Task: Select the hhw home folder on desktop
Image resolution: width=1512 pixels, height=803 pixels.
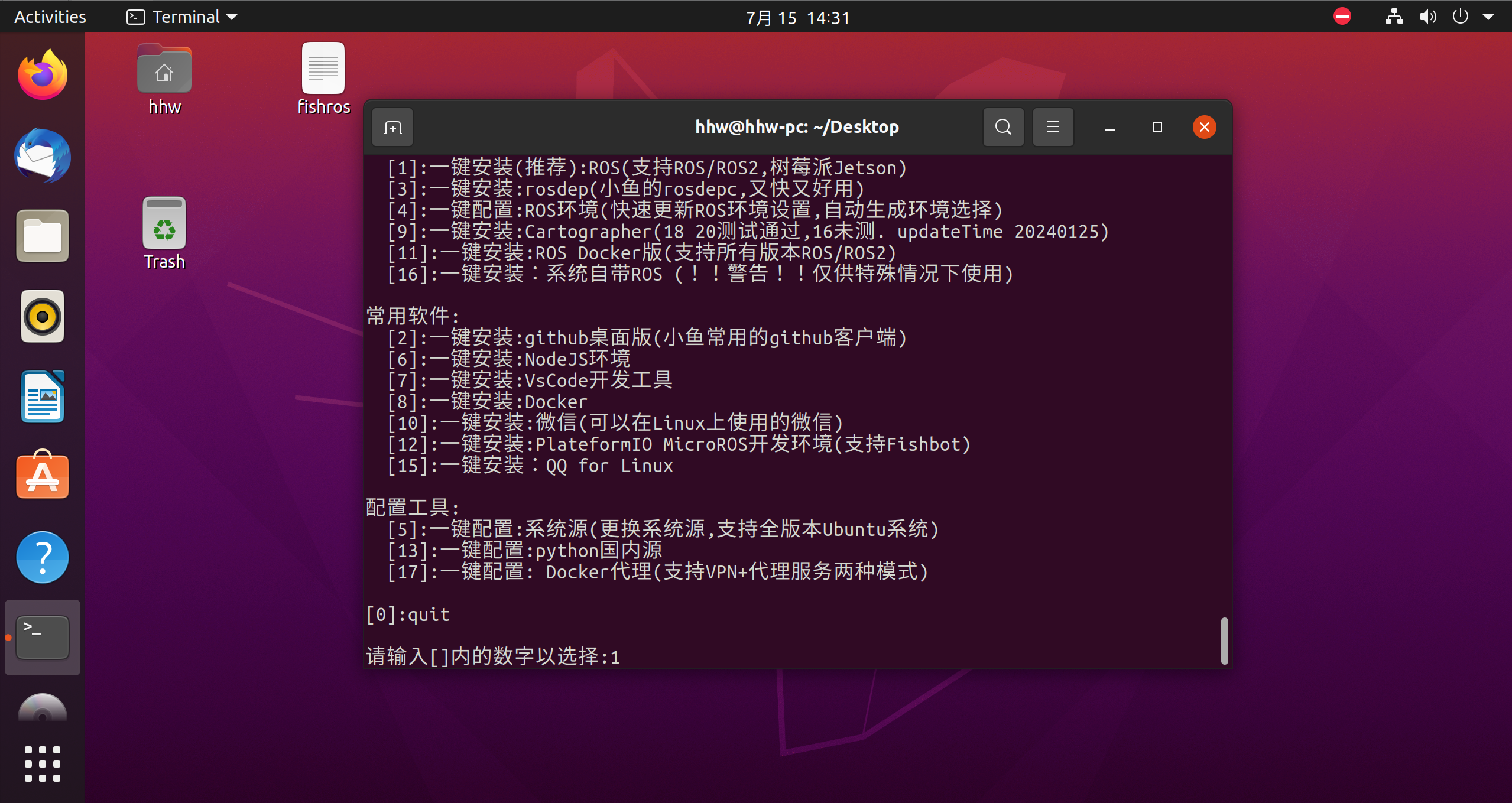Action: tap(164, 80)
